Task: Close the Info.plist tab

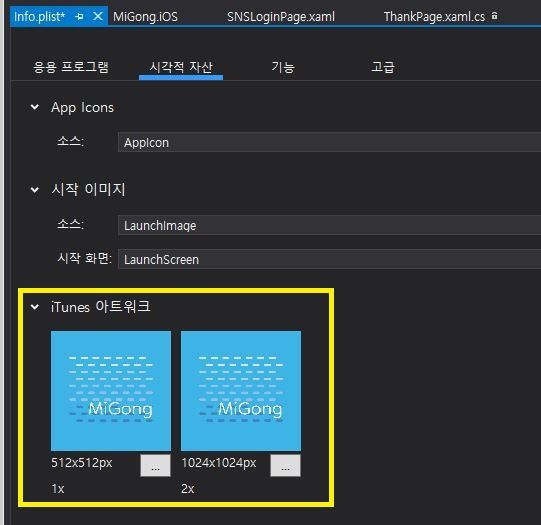Action: (x=98, y=16)
